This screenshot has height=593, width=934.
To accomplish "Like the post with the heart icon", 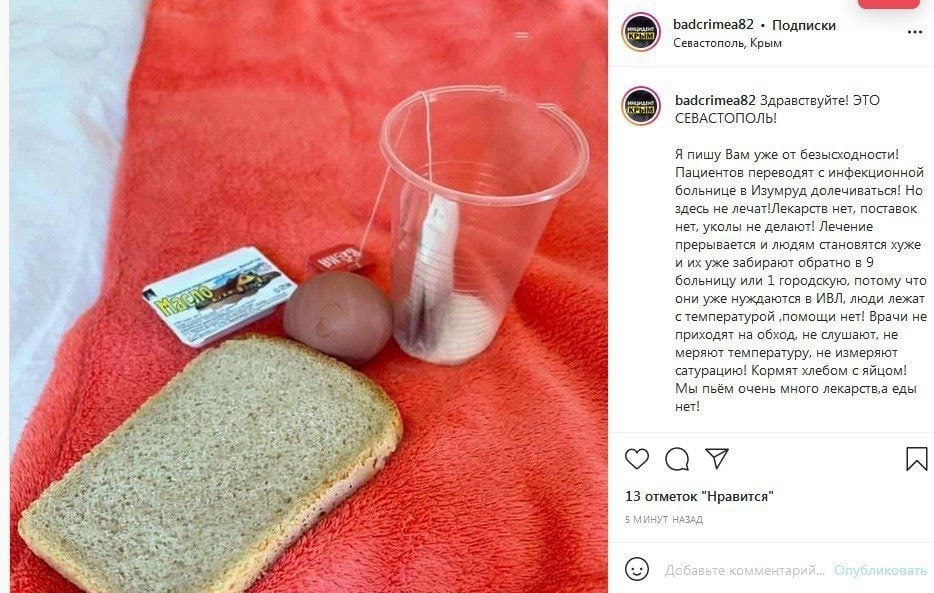I will [637, 459].
